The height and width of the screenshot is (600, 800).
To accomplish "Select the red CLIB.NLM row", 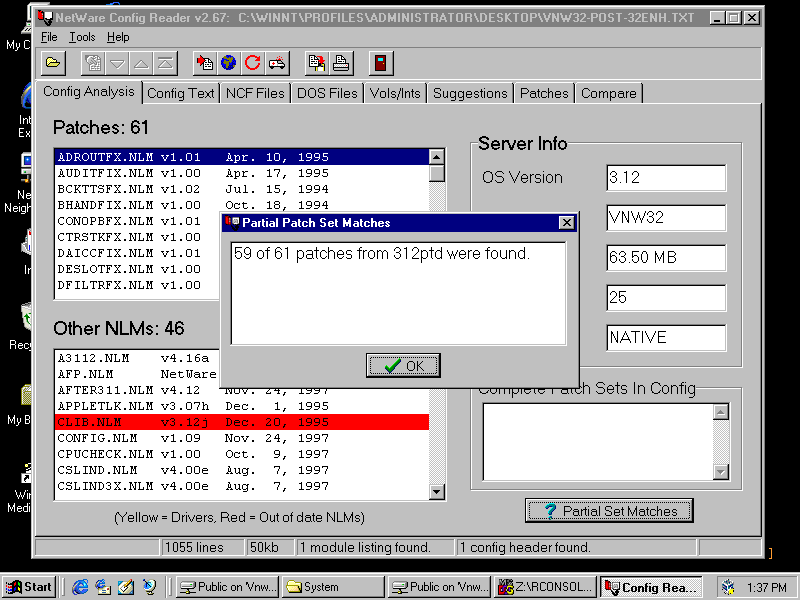I will pyautogui.click(x=242, y=422).
